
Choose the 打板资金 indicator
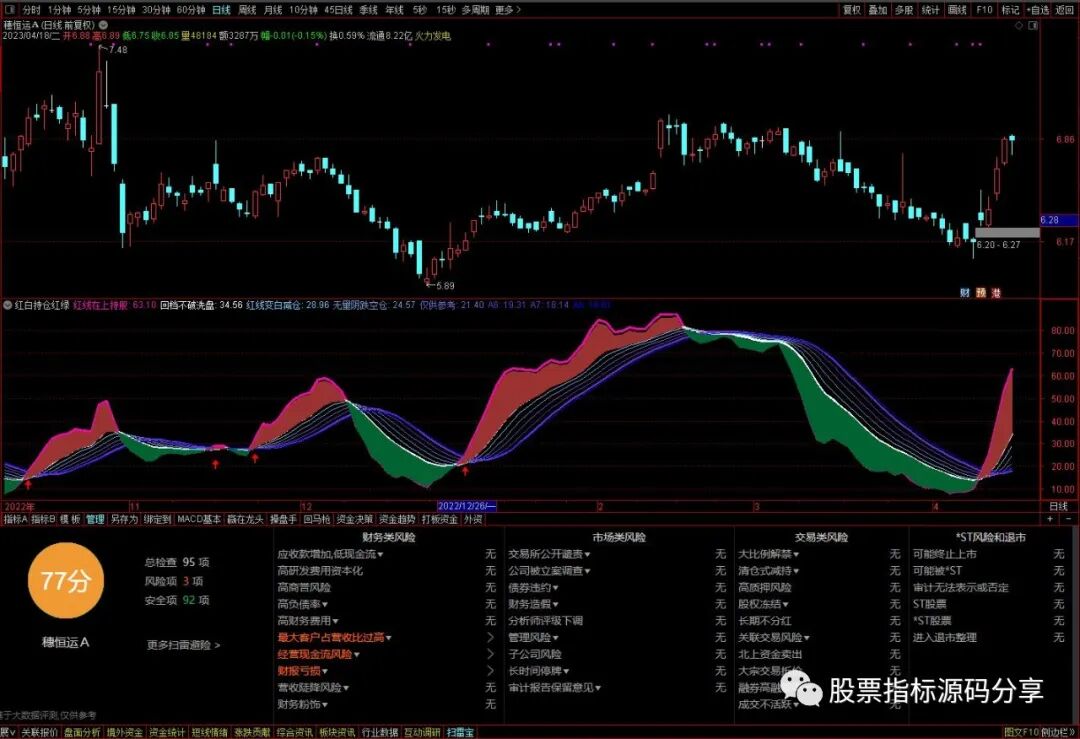click(x=439, y=519)
